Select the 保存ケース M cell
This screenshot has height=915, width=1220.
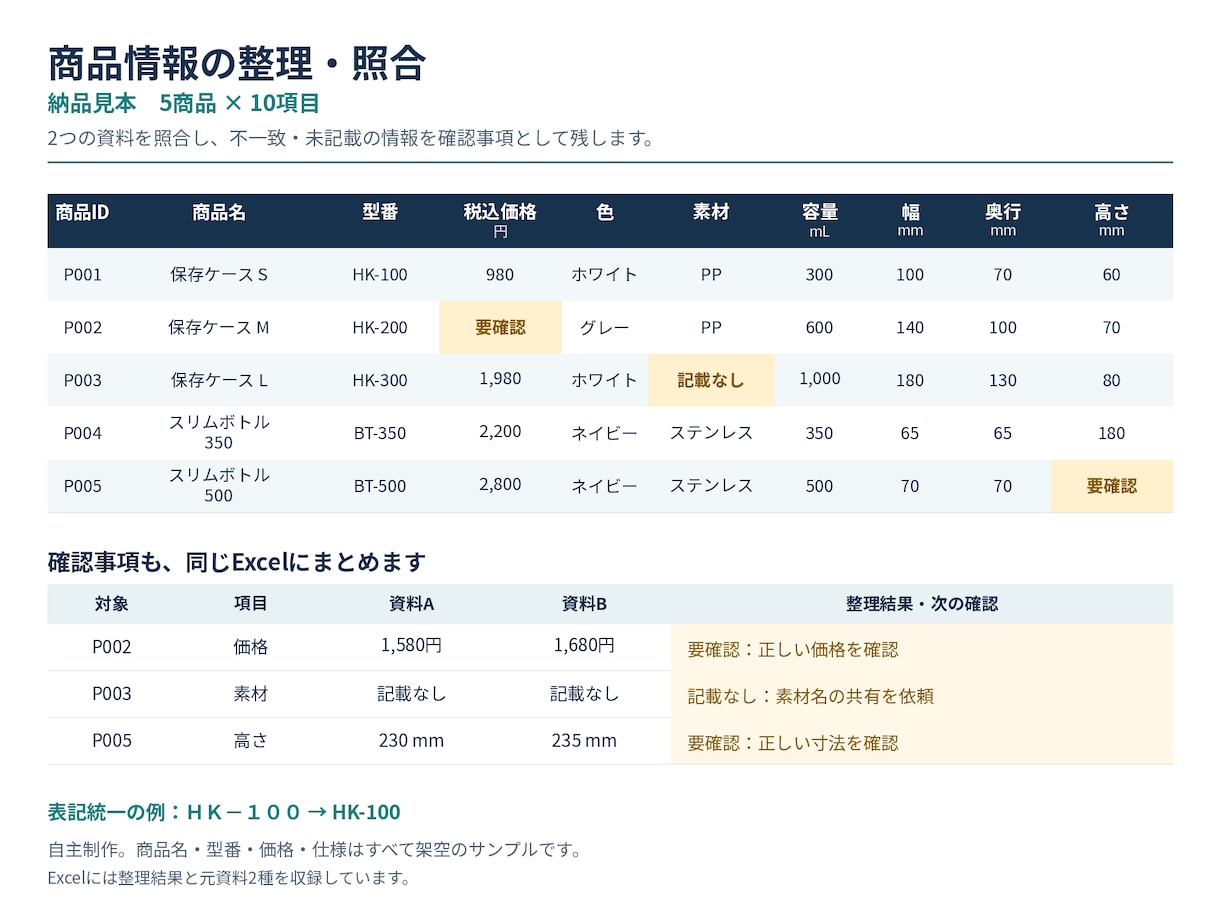219,328
